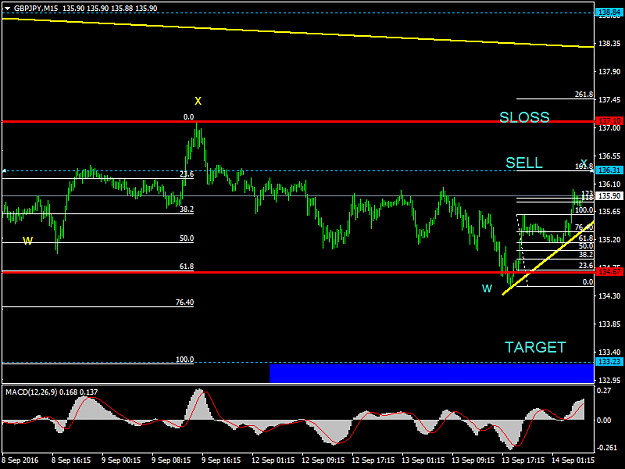
Task: Click the 14 Sep 01:15 time label
Action: pyautogui.click(x=573, y=460)
